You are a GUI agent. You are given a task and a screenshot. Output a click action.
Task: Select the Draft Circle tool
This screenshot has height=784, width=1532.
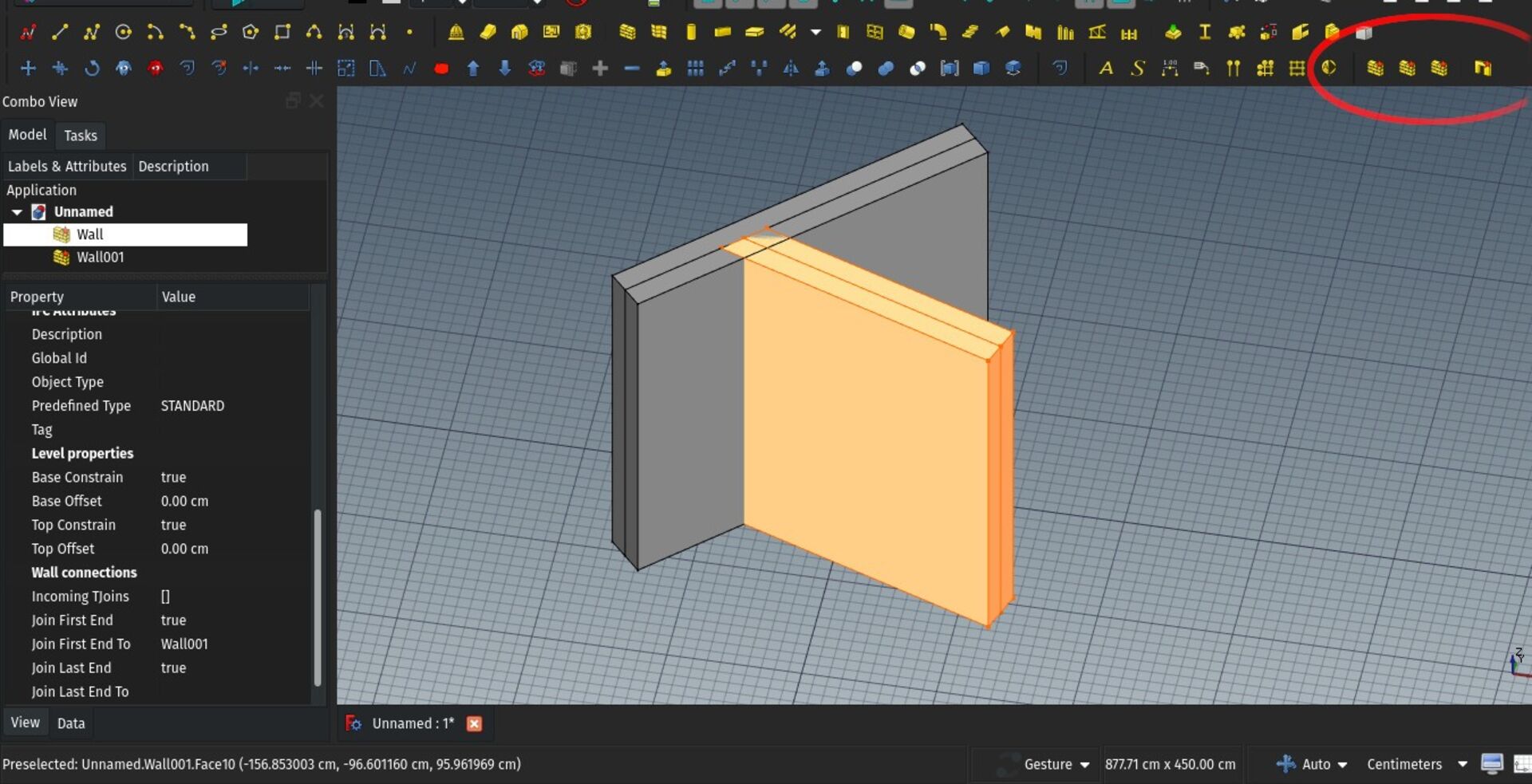click(123, 33)
